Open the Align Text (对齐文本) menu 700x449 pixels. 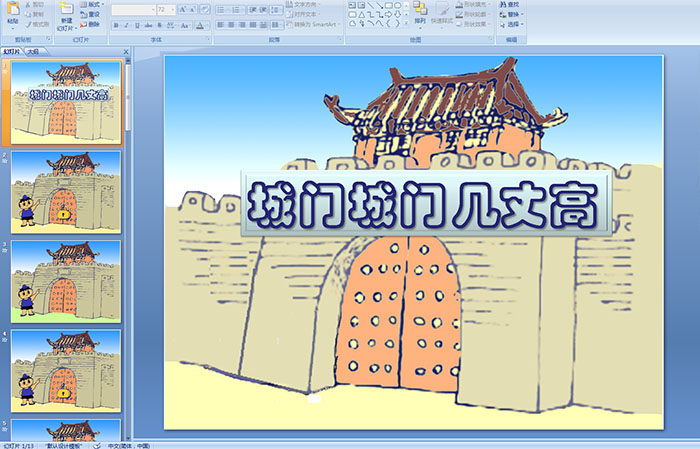coord(304,14)
